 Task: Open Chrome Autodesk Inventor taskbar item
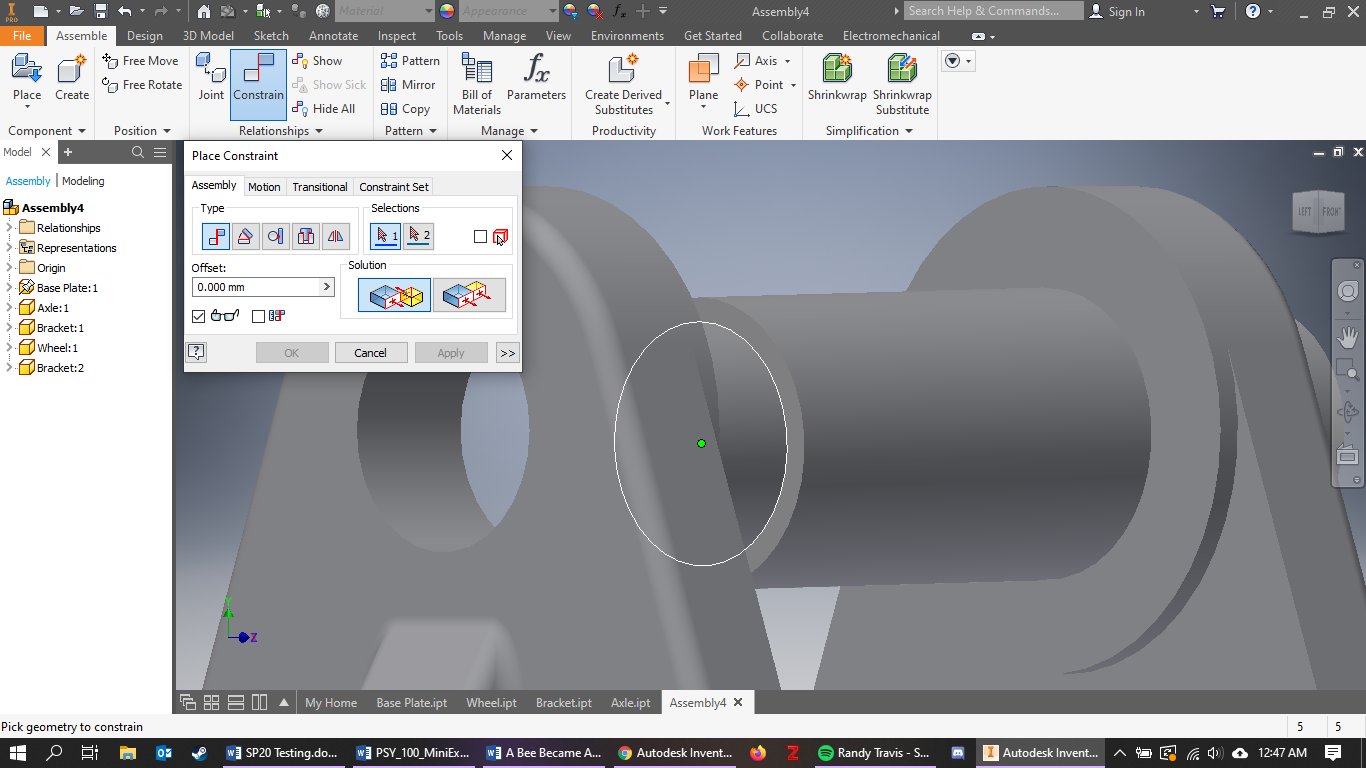tap(676, 753)
